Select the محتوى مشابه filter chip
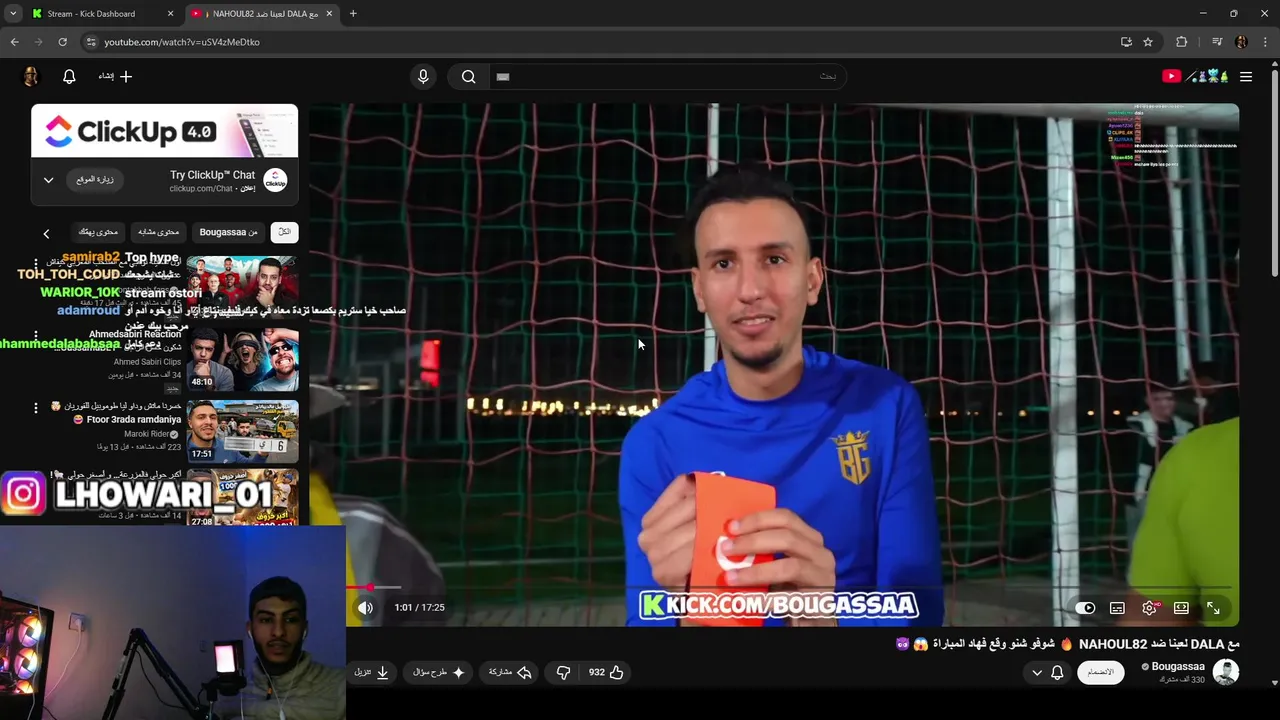Screen dimensions: 1280x720 (158, 232)
